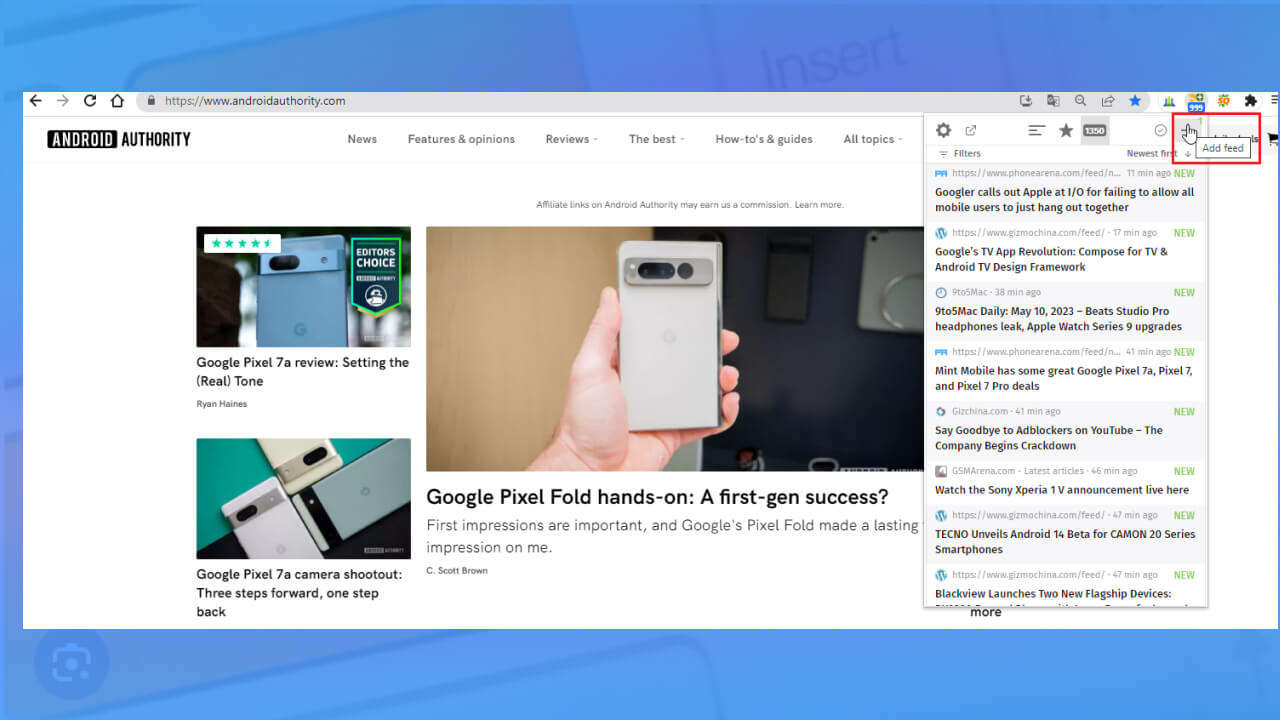Click the padlock site info icon

coord(152,101)
